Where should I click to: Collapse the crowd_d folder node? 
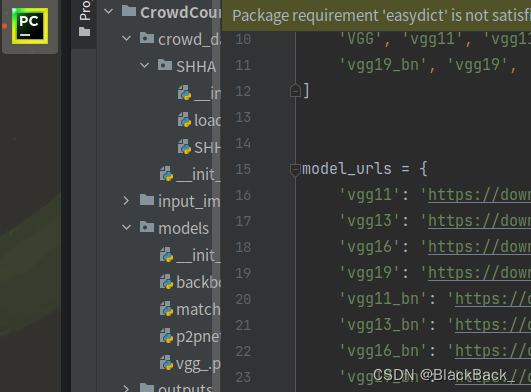(126, 39)
